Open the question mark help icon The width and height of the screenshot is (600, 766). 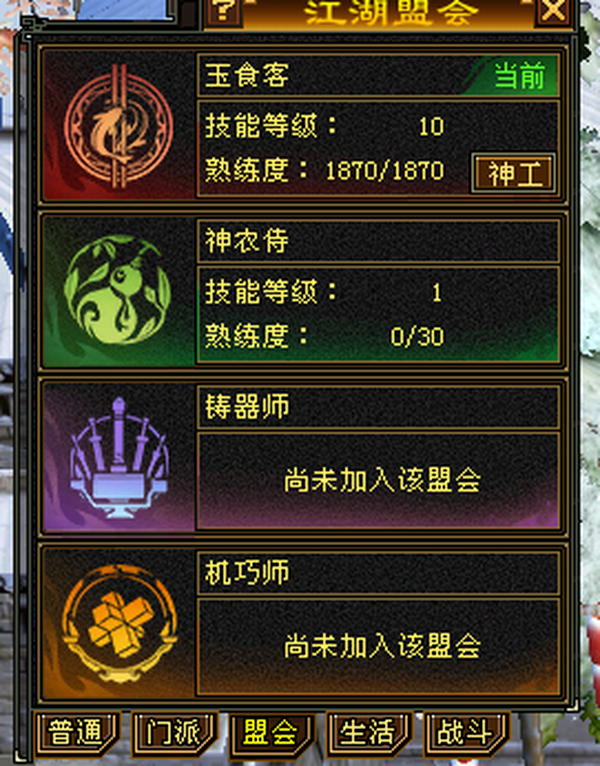(x=223, y=11)
